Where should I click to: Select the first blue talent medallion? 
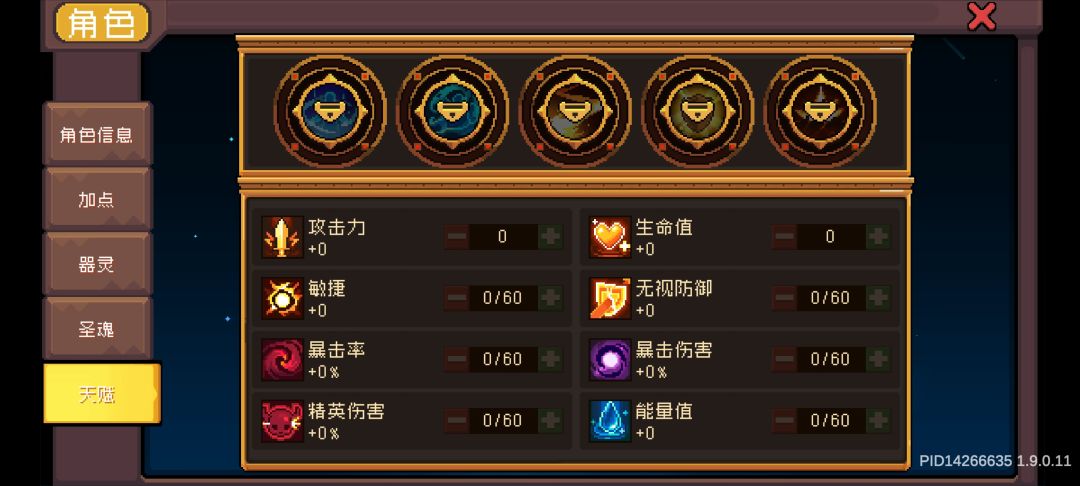[330, 112]
